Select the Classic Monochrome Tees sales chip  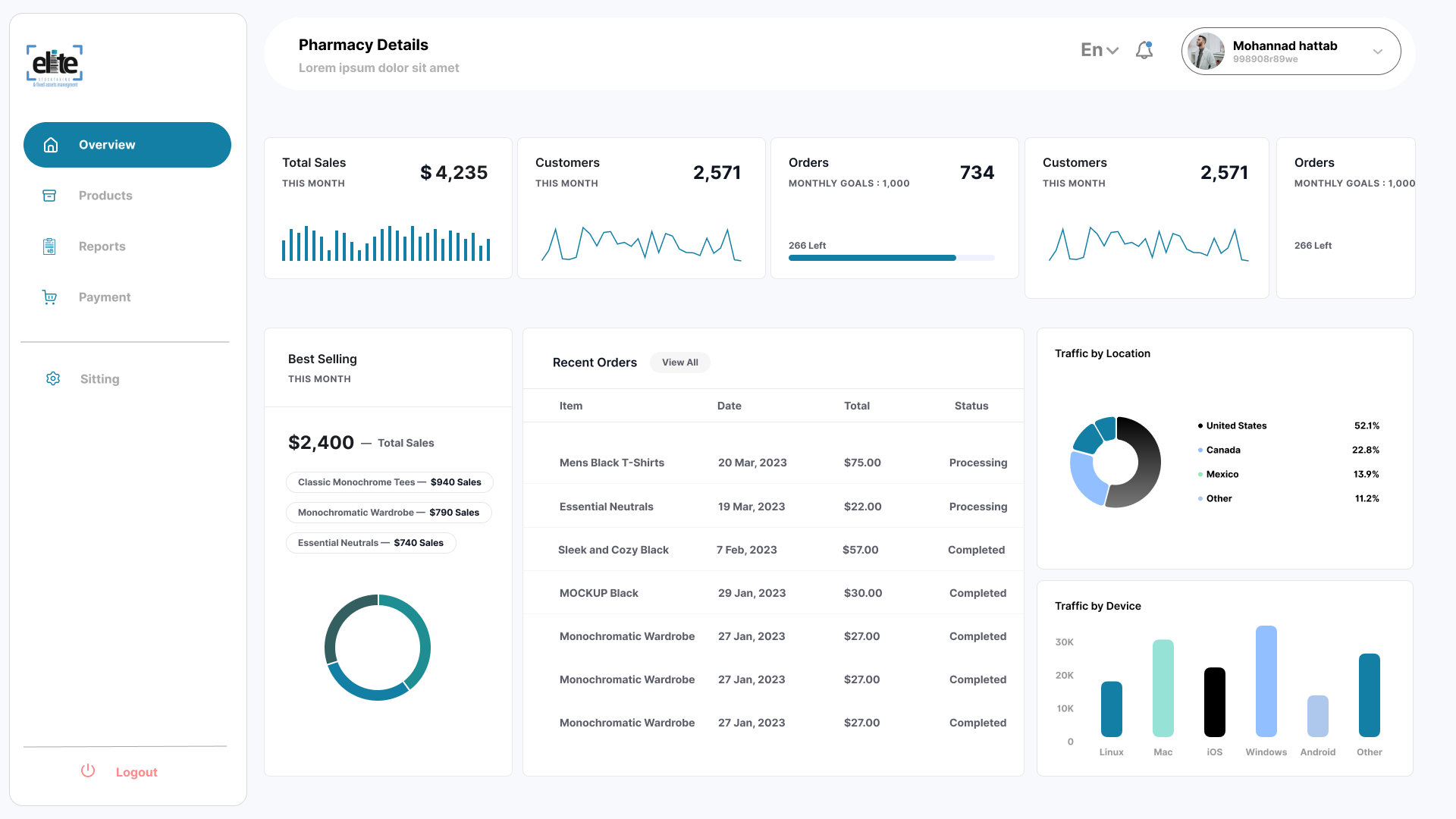[389, 482]
